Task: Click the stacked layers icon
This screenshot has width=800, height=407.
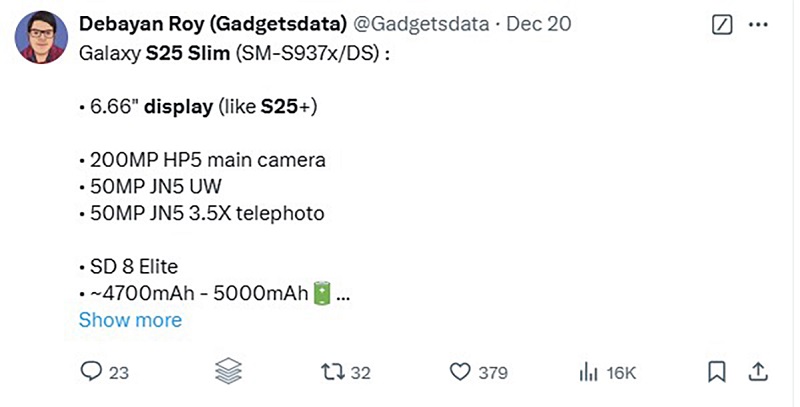Action: pyautogui.click(x=229, y=372)
